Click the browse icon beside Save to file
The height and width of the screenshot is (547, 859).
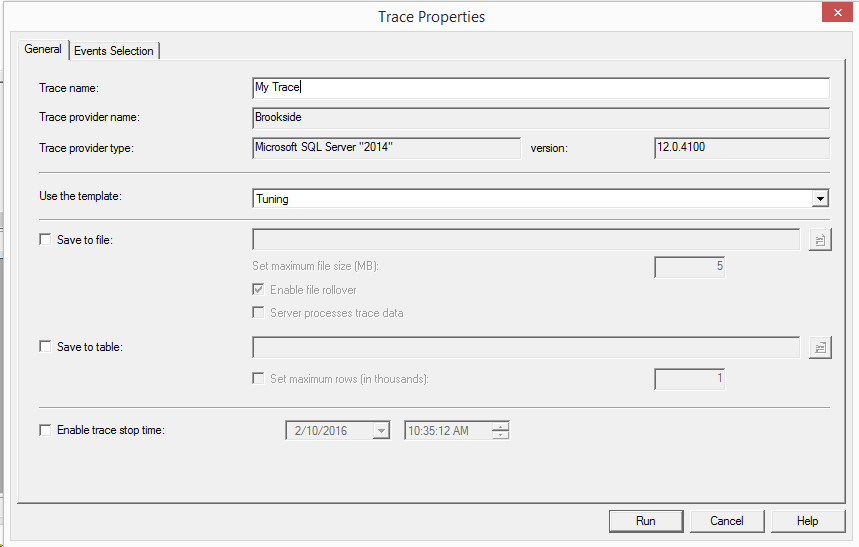(820, 240)
